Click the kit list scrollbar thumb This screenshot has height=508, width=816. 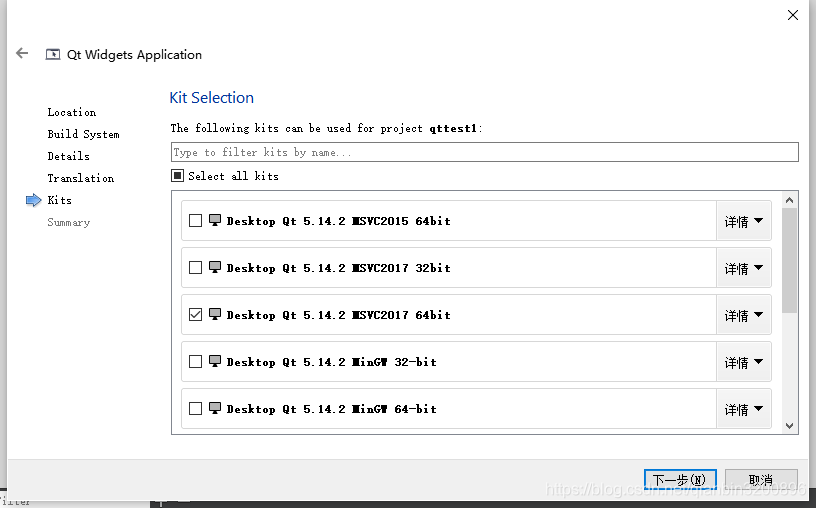coord(789,260)
